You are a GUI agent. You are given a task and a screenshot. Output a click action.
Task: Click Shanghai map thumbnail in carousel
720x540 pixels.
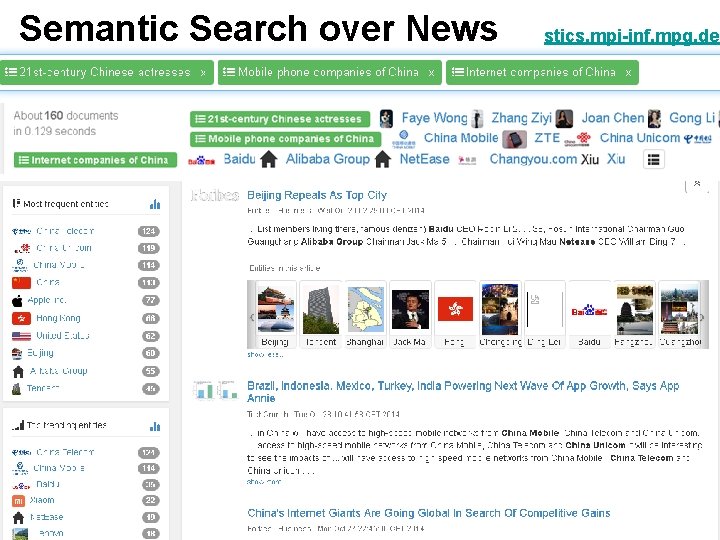tap(366, 309)
